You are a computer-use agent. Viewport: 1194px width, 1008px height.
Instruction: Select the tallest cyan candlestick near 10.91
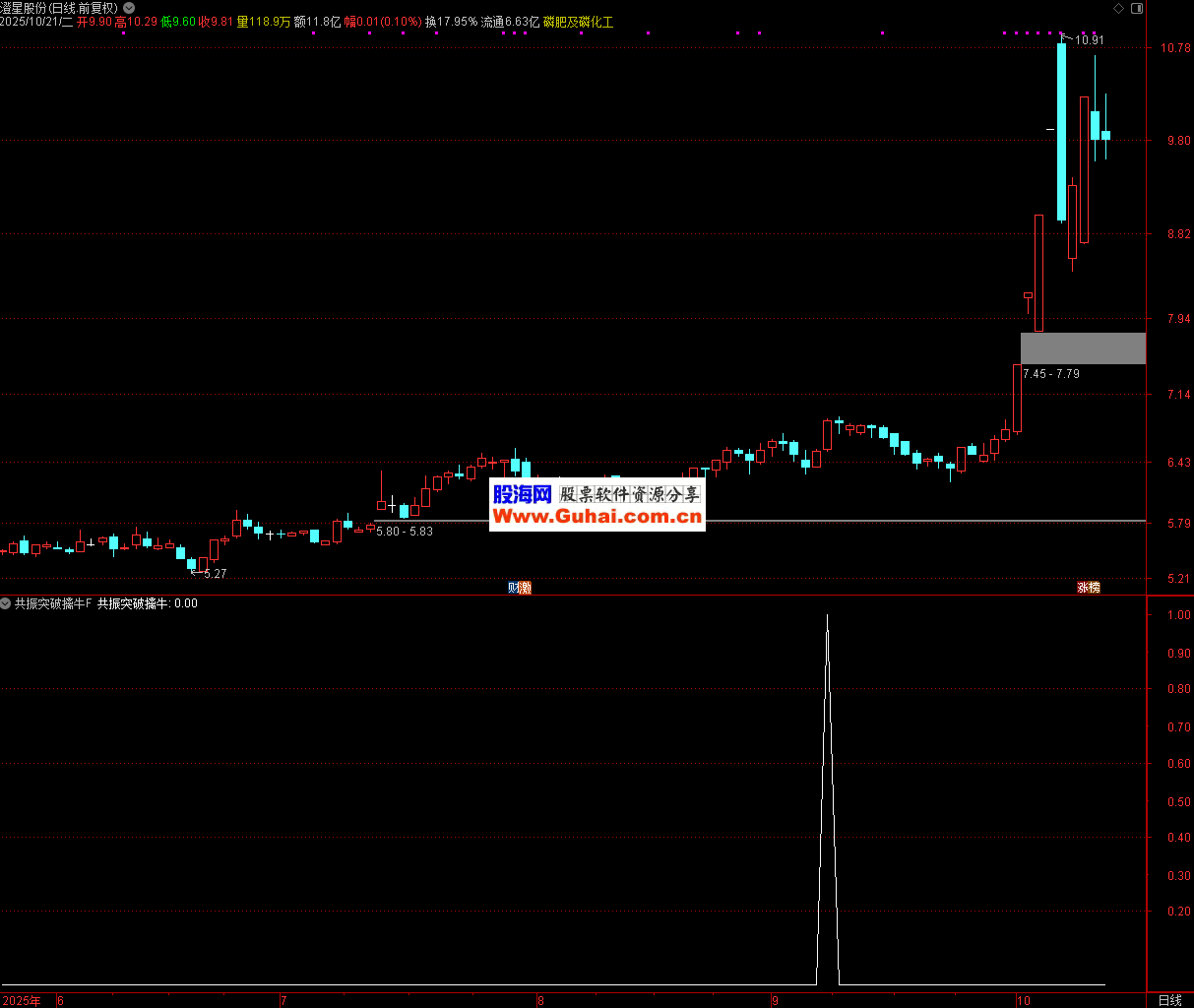click(x=1061, y=132)
